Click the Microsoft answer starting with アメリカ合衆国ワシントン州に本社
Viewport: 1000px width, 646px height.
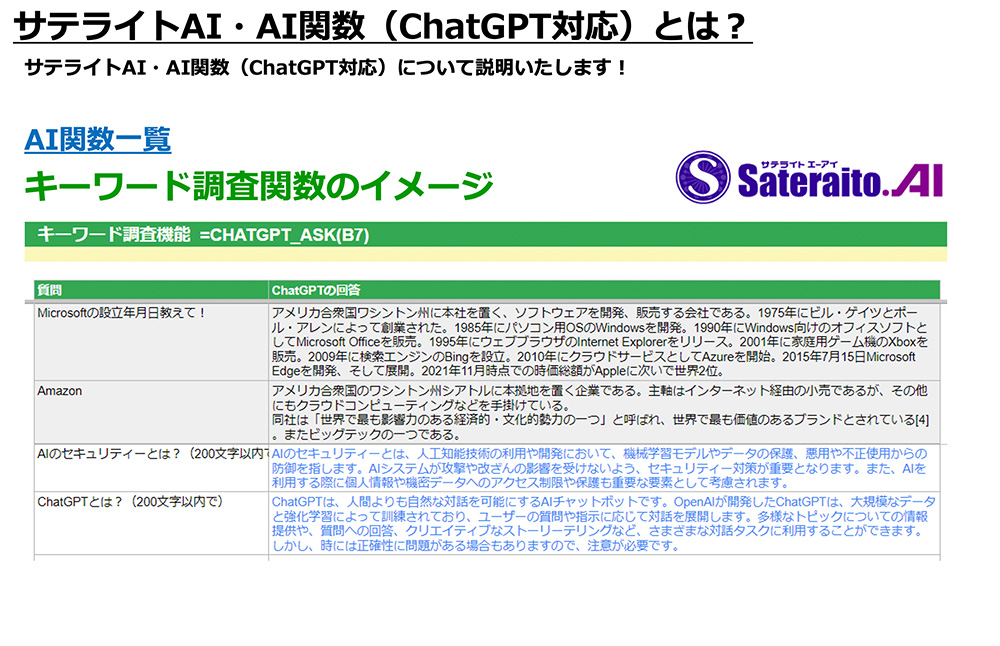coord(604,342)
